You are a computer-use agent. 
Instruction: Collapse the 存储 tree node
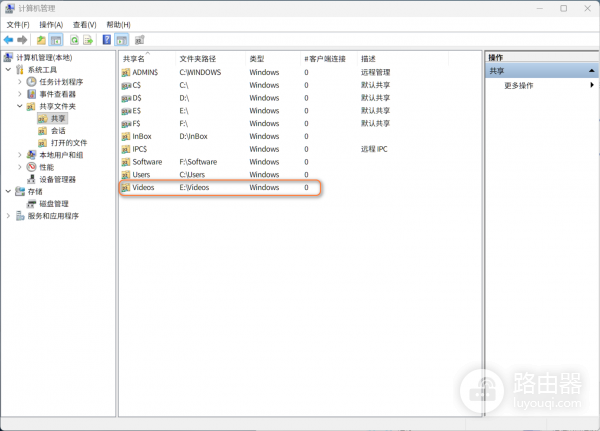pyautogui.click(x=8, y=191)
